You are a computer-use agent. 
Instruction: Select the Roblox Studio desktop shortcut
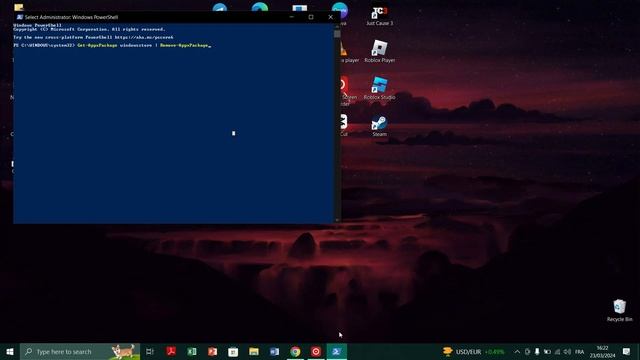click(x=379, y=88)
